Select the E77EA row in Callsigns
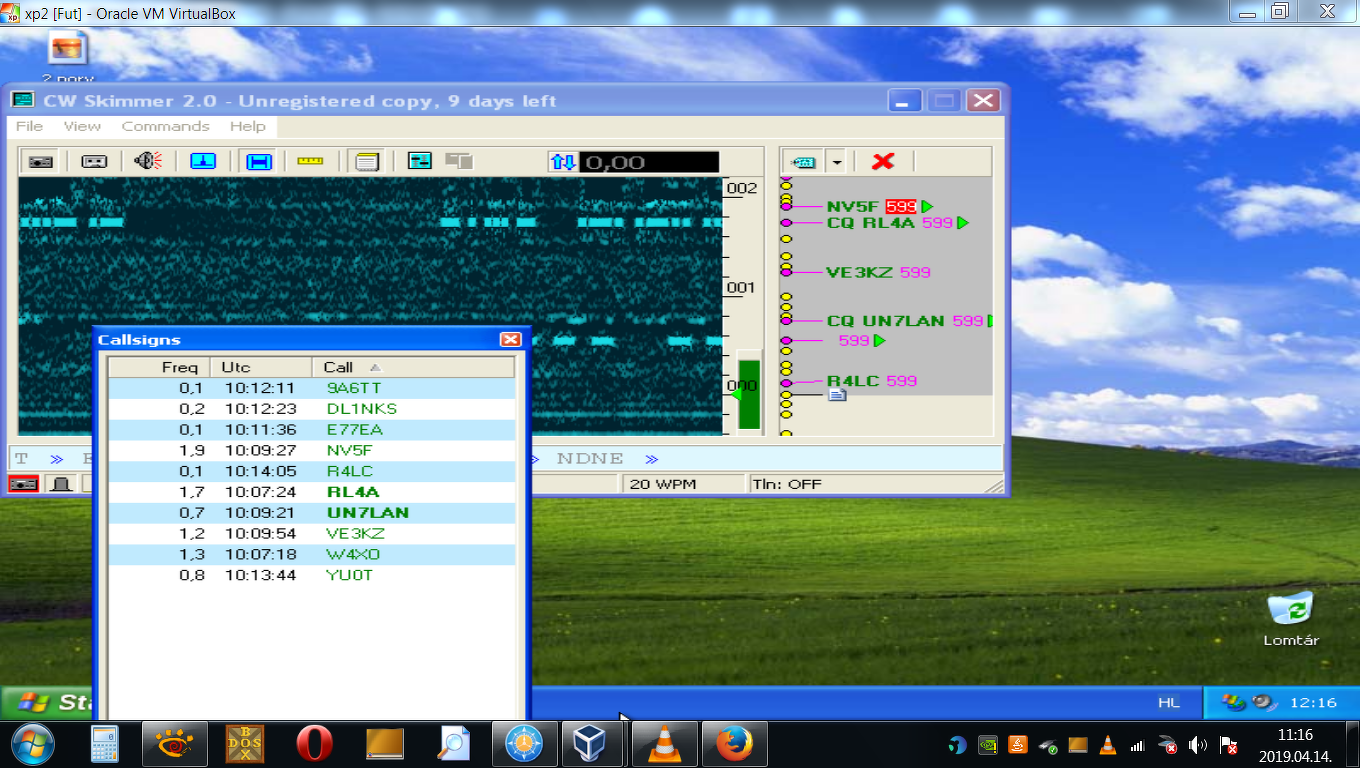Viewport: 1360px width, 768px height. pyautogui.click(x=312, y=430)
